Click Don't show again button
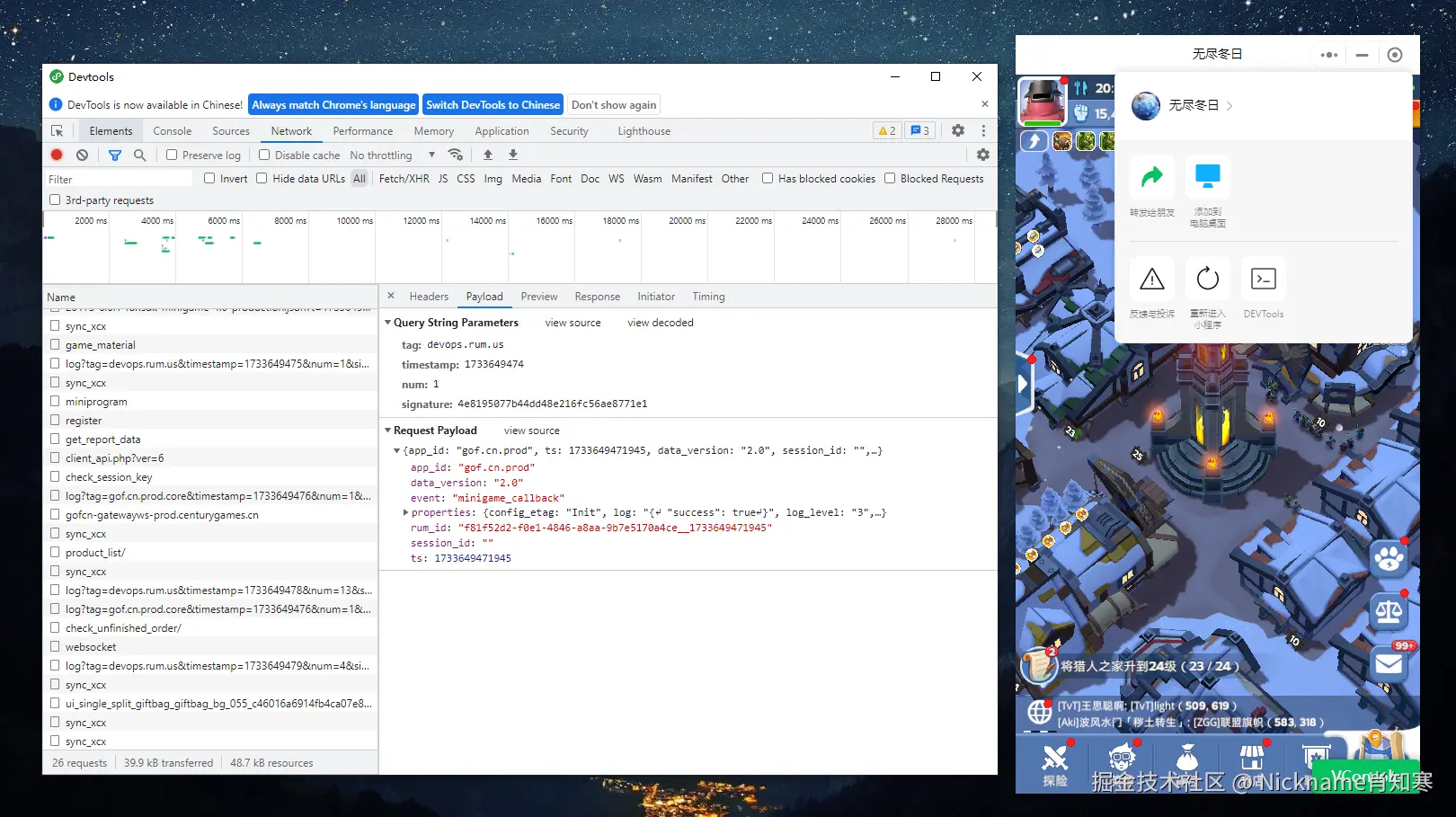Image resolution: width=1456 pixels, height=817 pixels. [614, 105]
